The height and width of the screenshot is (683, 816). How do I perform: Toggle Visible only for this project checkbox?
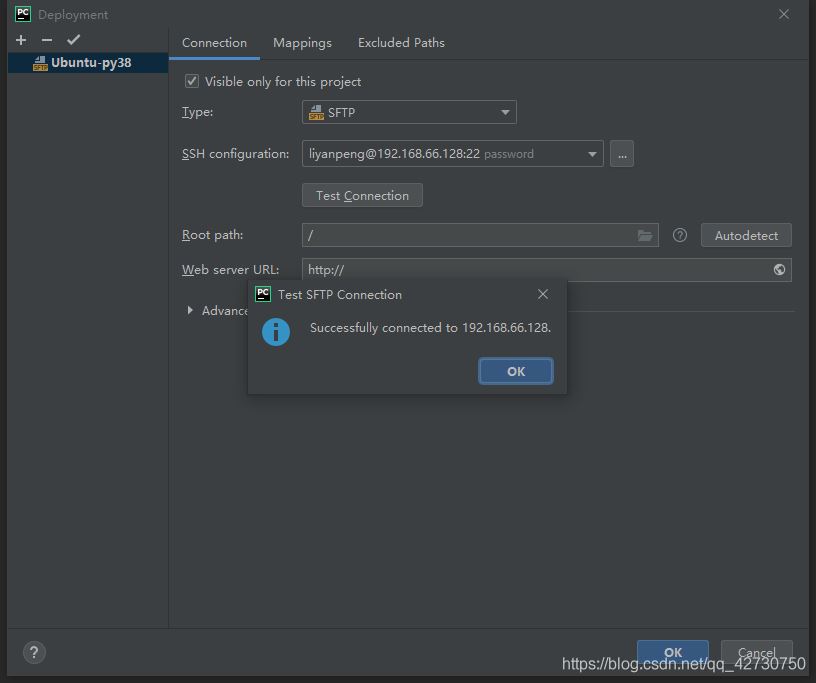pyautogui.click(x=192, y=82)
